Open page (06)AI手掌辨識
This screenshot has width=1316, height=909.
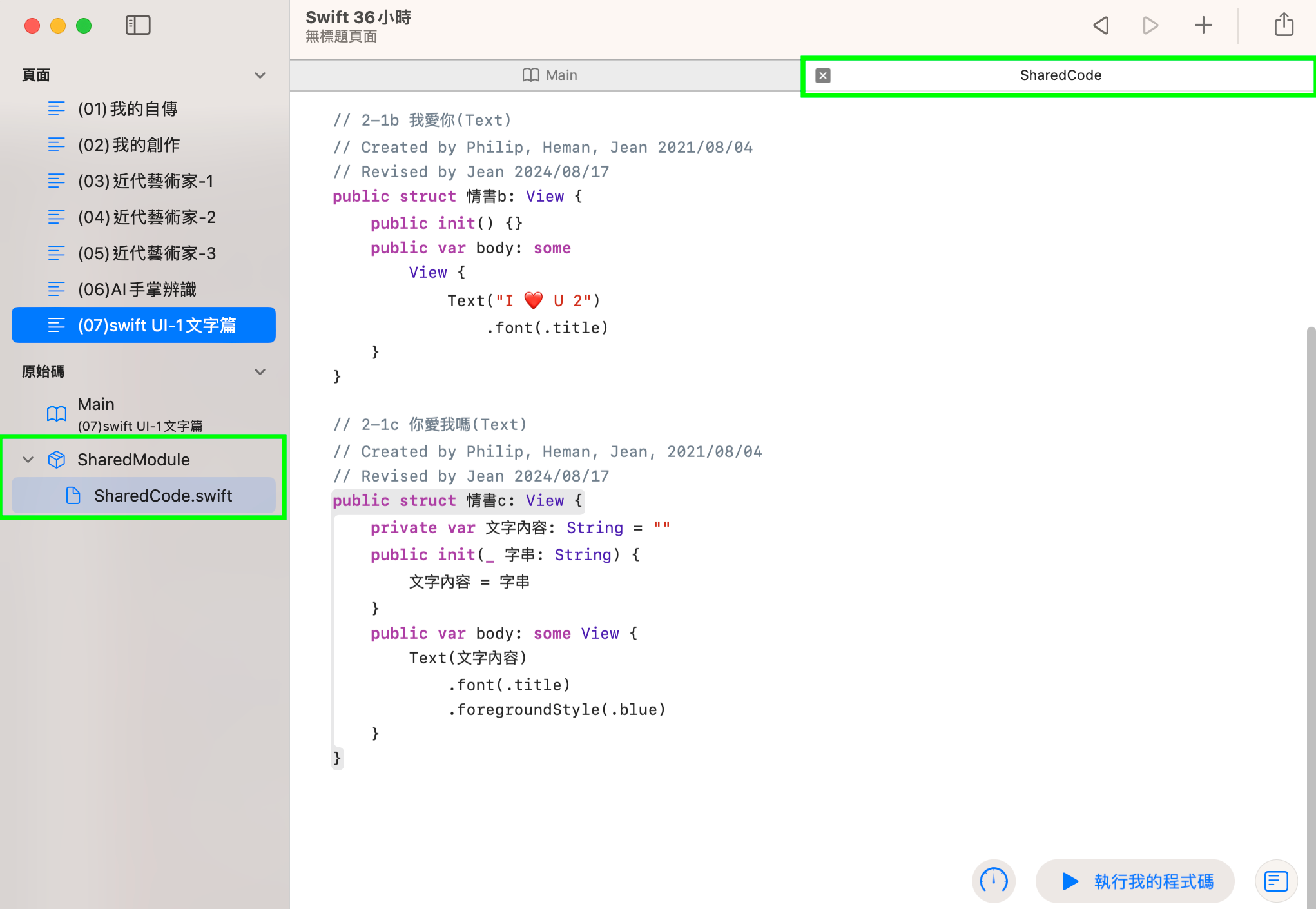(x=137, y=289)
